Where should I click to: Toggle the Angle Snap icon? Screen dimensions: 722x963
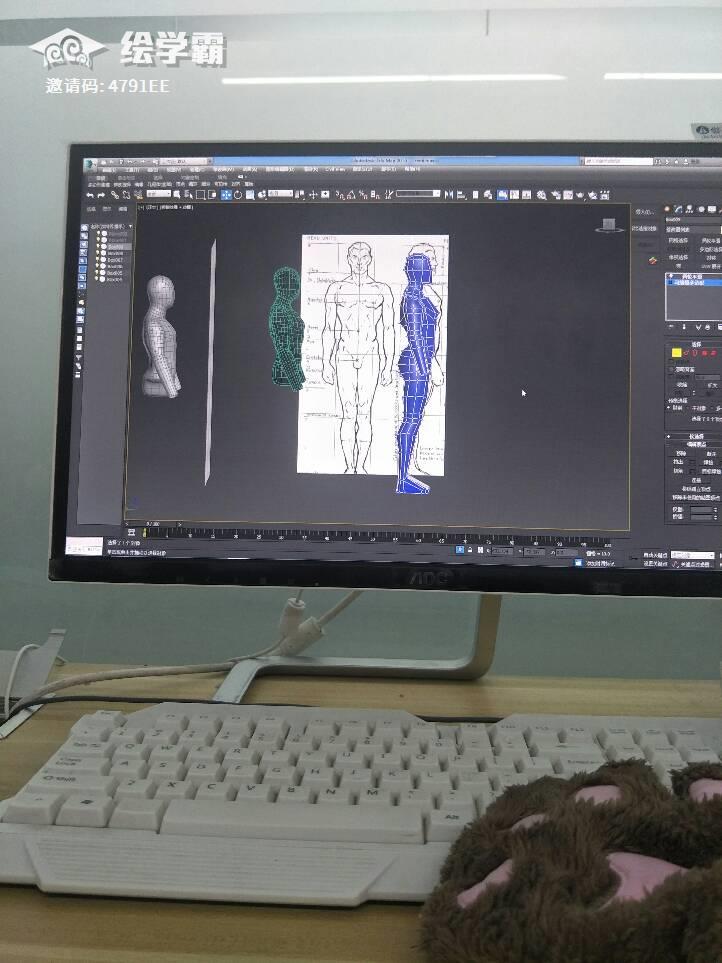[x=352, y=195]
